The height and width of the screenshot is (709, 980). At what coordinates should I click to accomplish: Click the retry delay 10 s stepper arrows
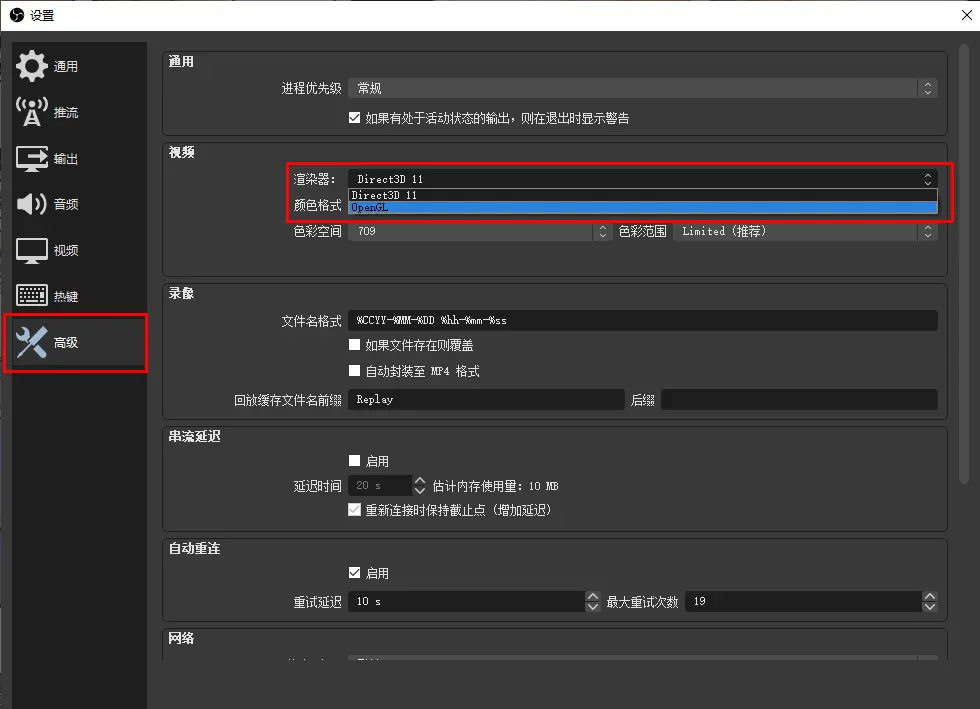coord(592,602)
